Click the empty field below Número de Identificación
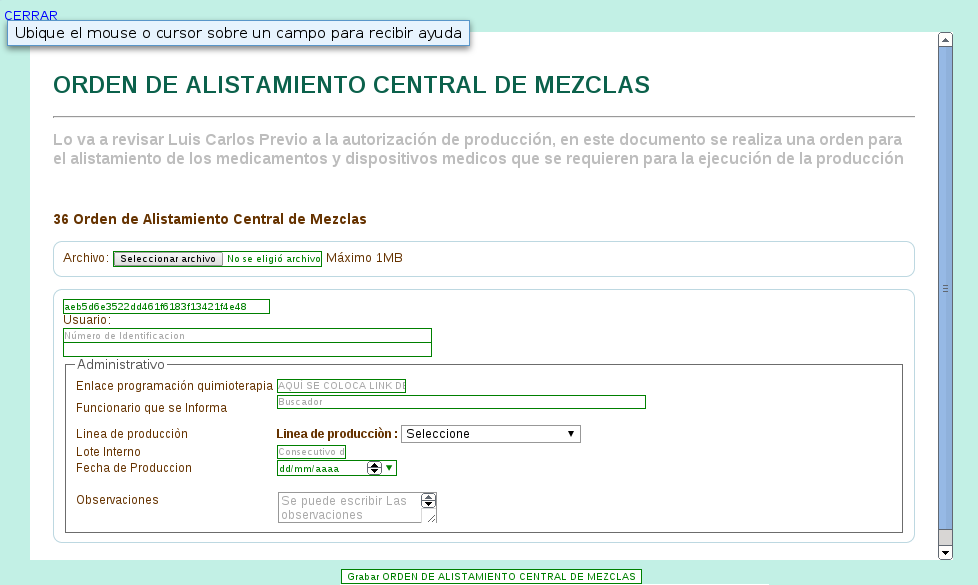978x585 pixels. point(247,350)
